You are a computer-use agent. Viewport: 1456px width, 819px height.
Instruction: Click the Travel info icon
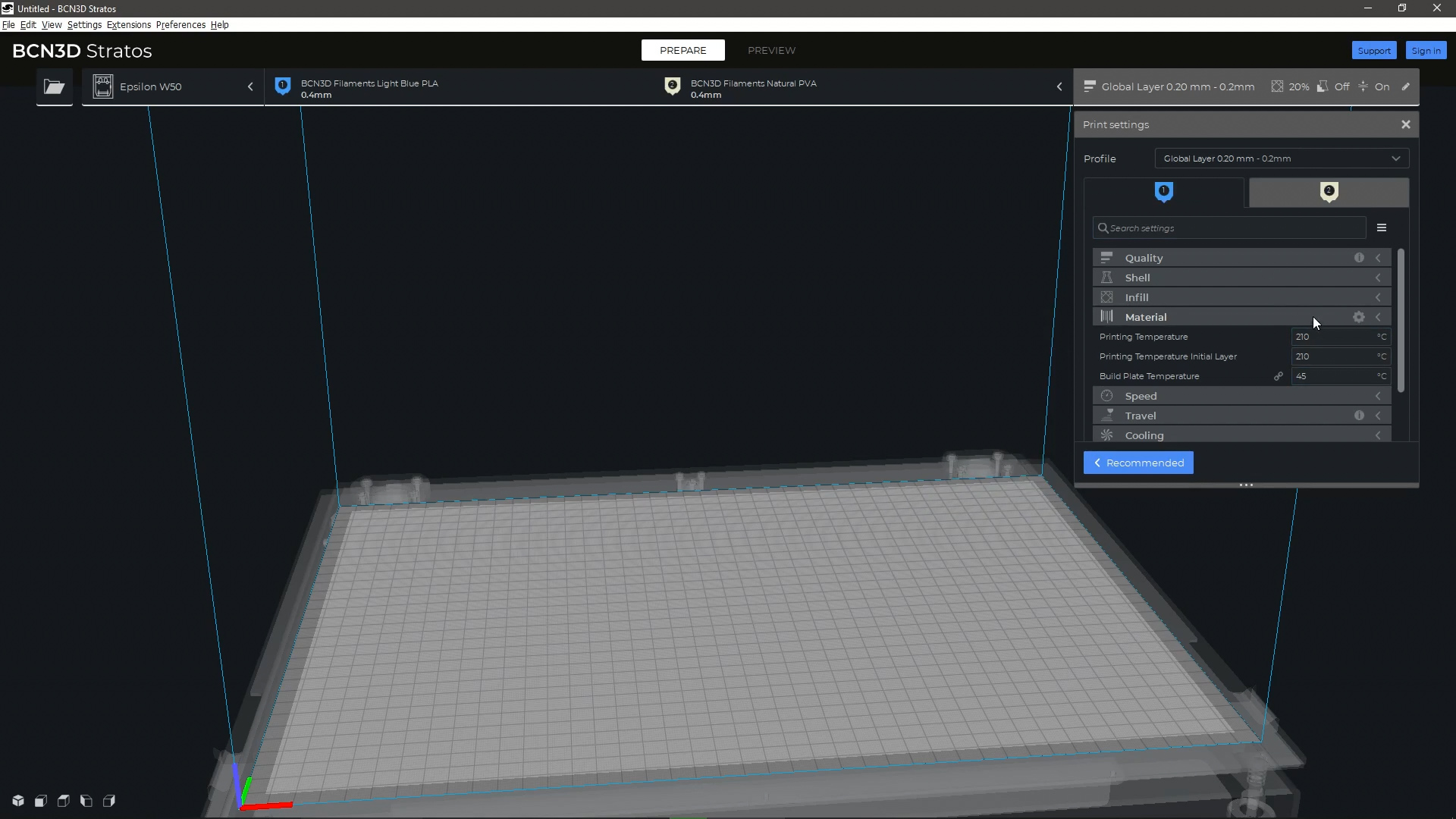tap(1359, 416)
